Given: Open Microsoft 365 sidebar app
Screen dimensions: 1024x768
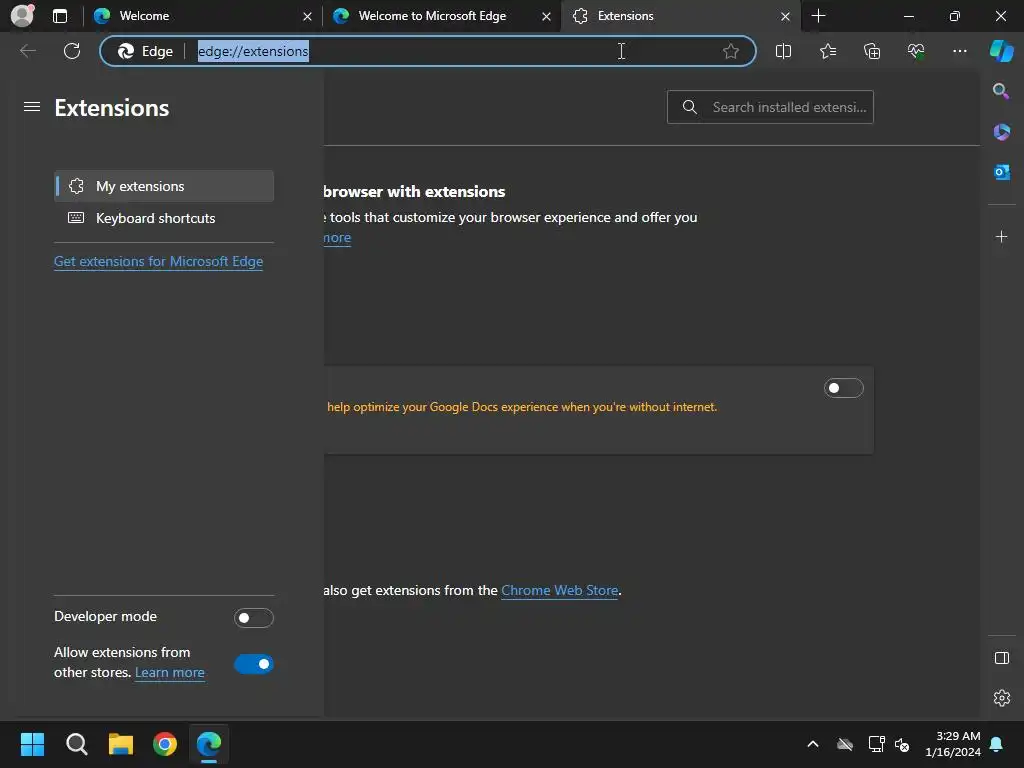Looking at the screenshot, I should point(1001,132).
